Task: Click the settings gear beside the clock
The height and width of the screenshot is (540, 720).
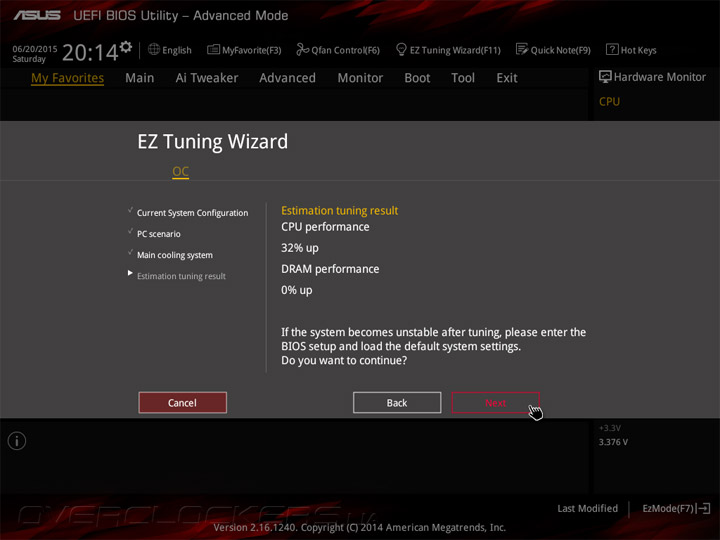Action: [126, 46]
